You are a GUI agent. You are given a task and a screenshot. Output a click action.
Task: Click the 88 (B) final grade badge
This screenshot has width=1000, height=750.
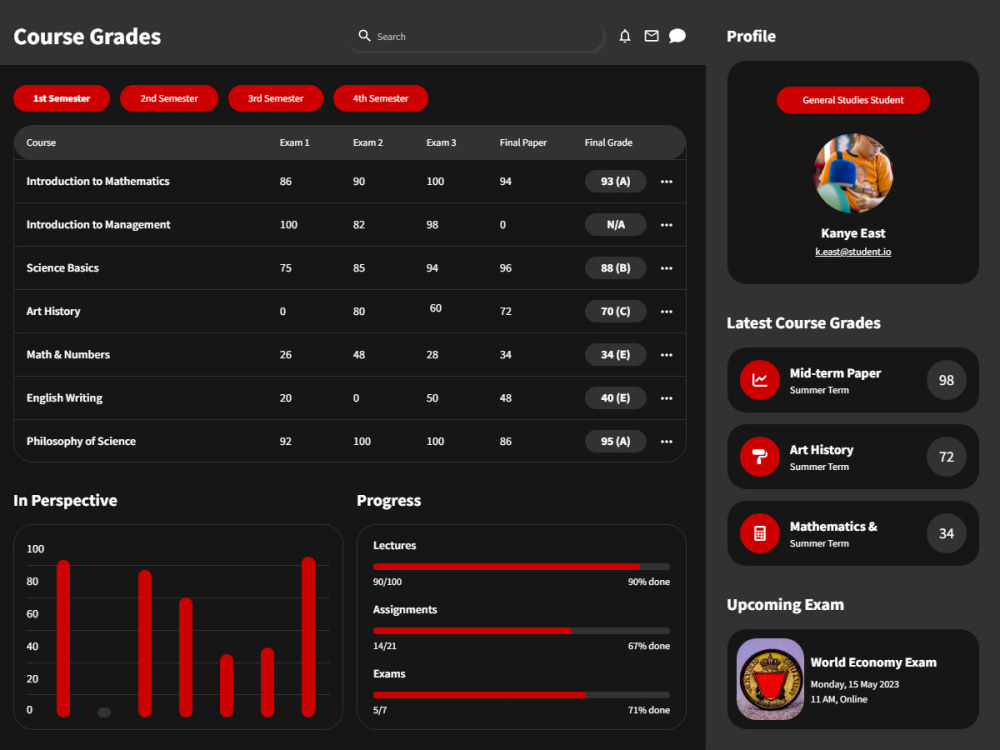(615, 268)
